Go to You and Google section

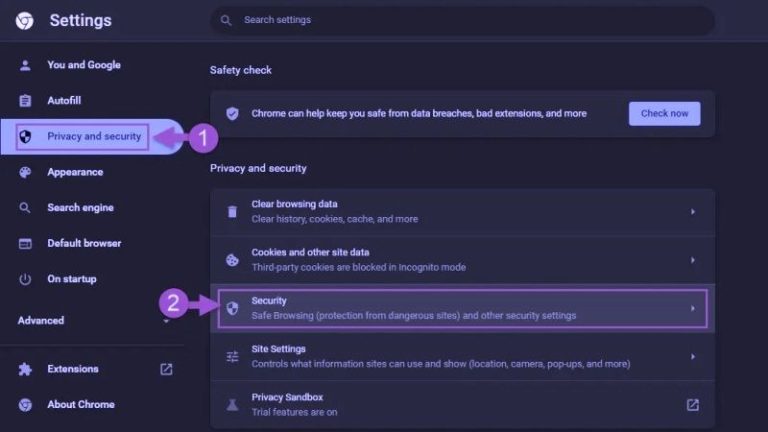[83, 65]
